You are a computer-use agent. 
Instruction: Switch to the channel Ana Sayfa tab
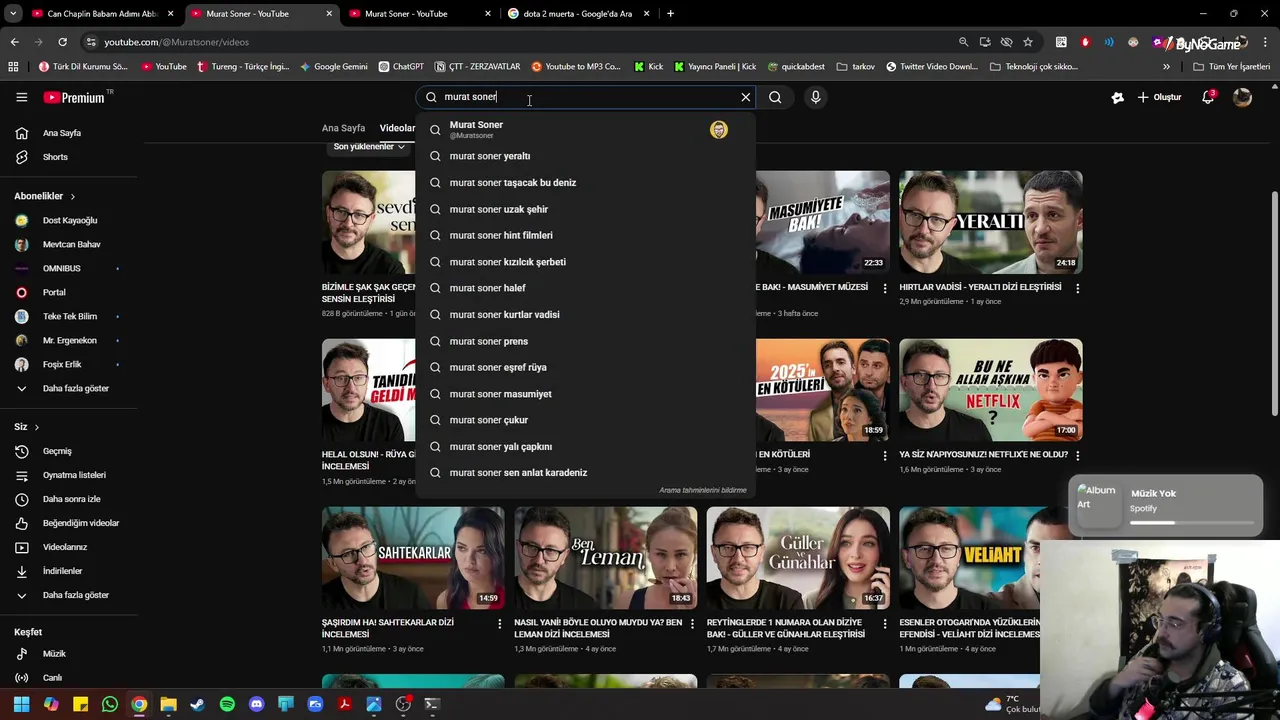tap(343, 128)
